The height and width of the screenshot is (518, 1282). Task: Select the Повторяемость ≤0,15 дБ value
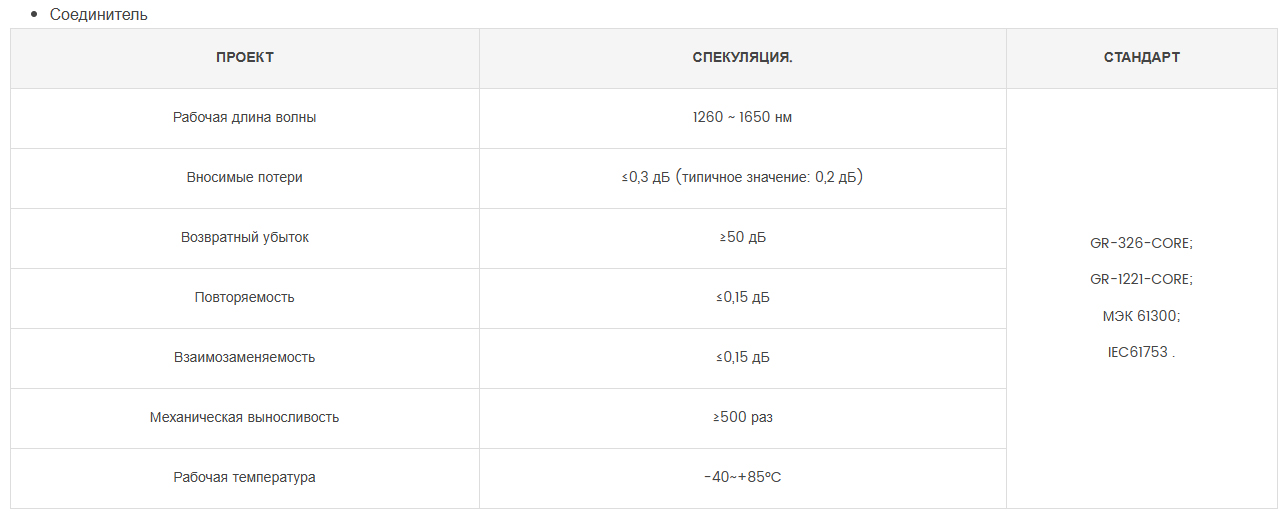[x=743, y=298]
